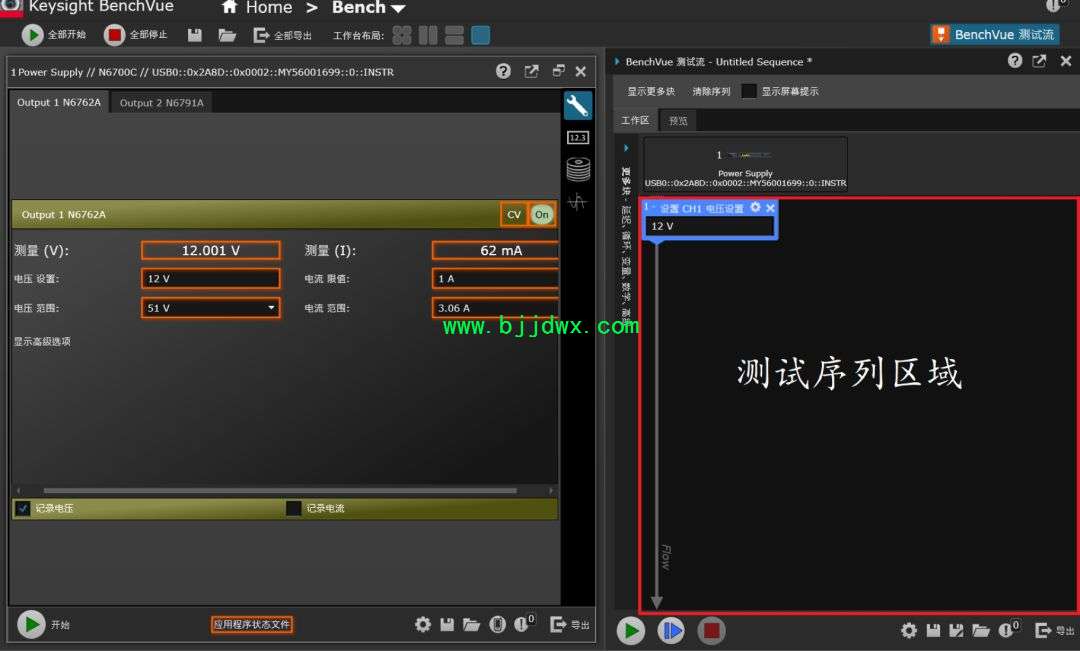
Task: Uncheck the 记录电压 checkbox
Action: (23, 508)
